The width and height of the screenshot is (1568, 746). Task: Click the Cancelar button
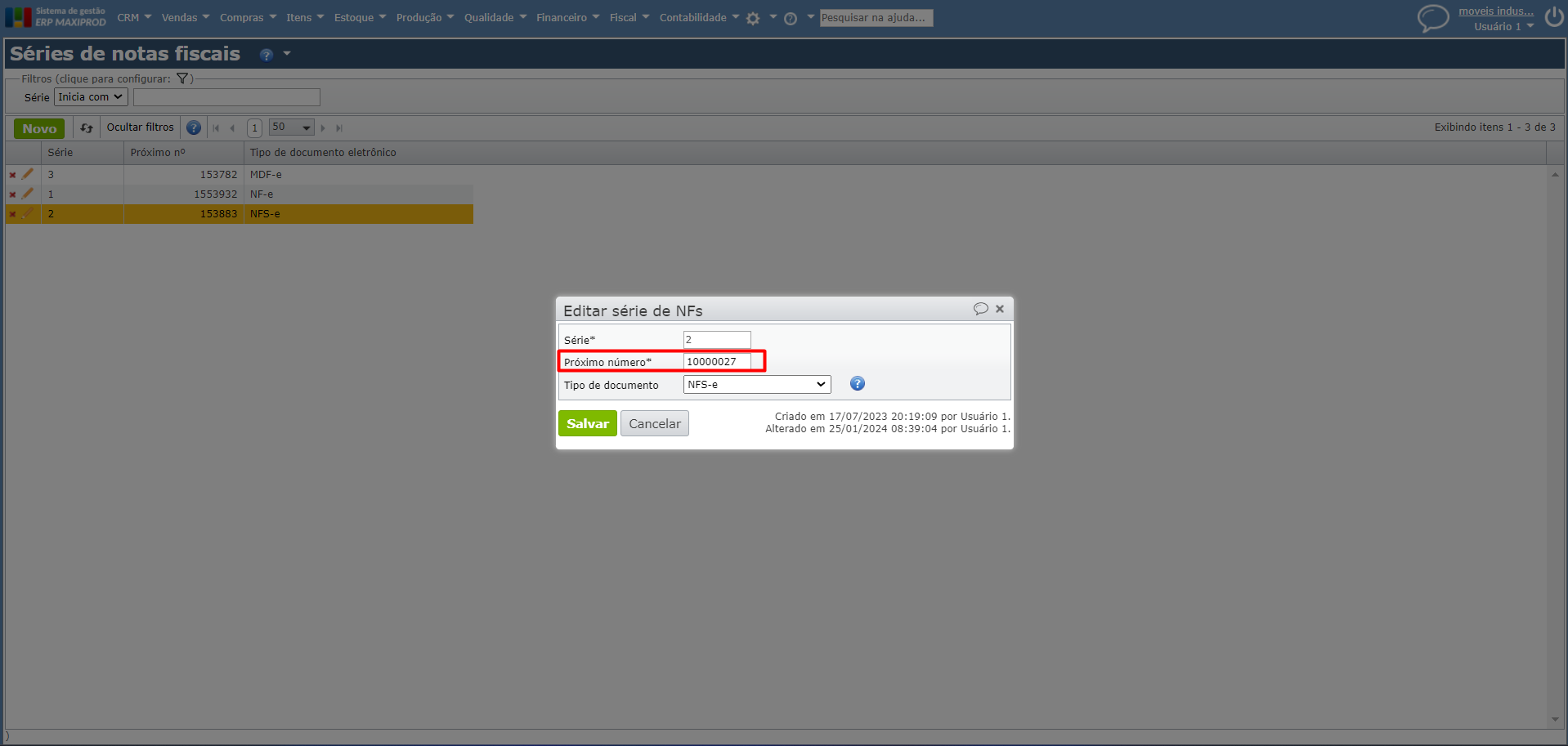(x=655, y=423)
